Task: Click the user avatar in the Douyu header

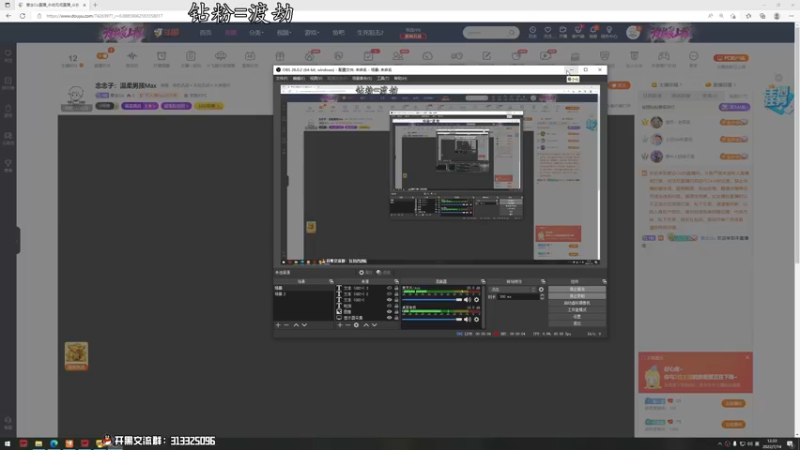Action: [x=633, y=32]
